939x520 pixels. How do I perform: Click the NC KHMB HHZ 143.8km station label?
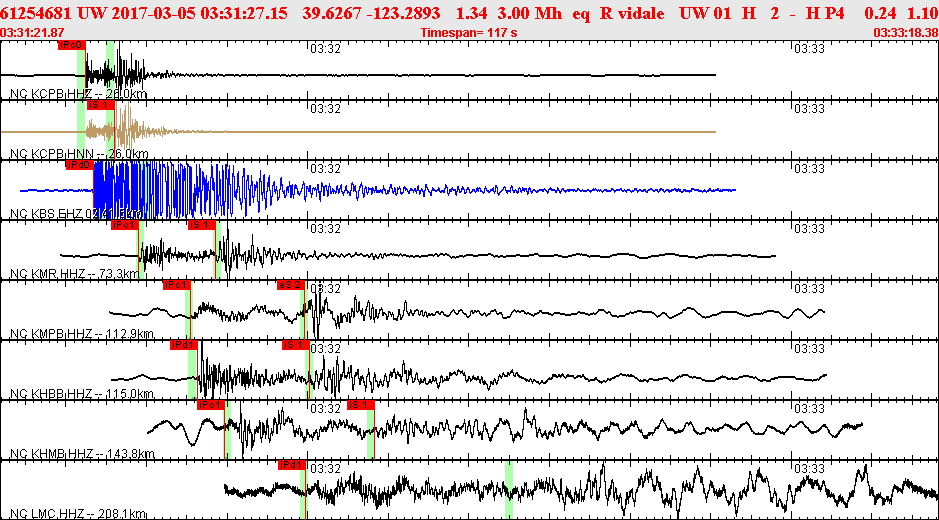pos(83,454)
